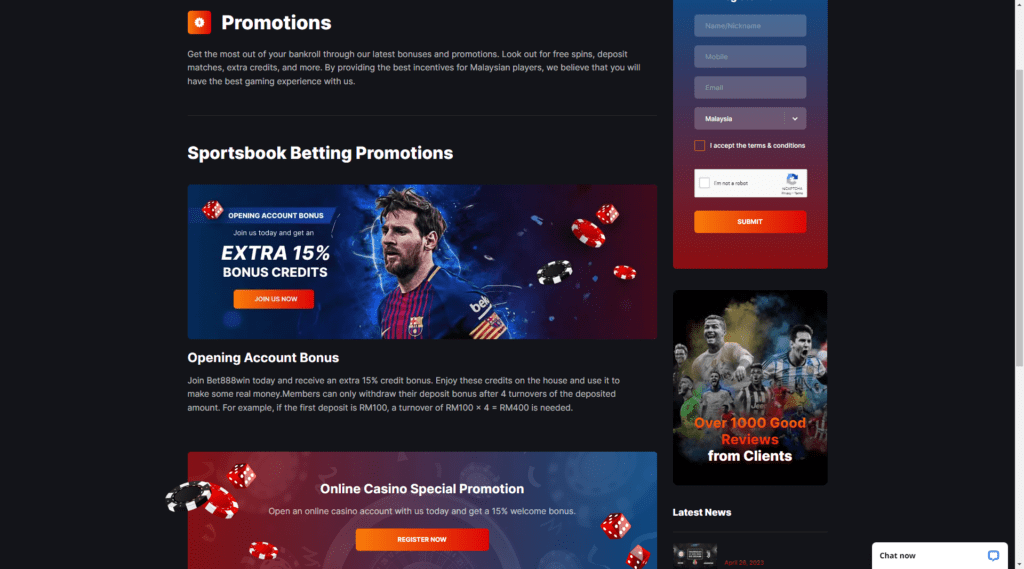
Task: Accept the terms & conditions checkbox
Action: (x=699, y=146)
